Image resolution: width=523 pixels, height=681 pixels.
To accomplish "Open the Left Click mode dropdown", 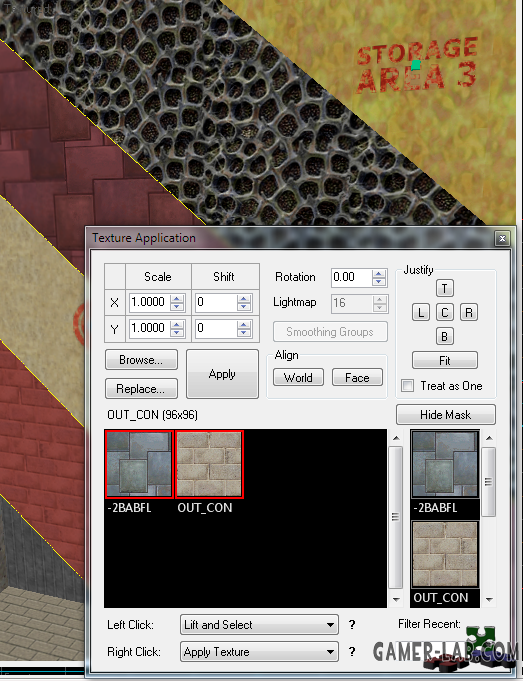I will (x=259, y=625).
